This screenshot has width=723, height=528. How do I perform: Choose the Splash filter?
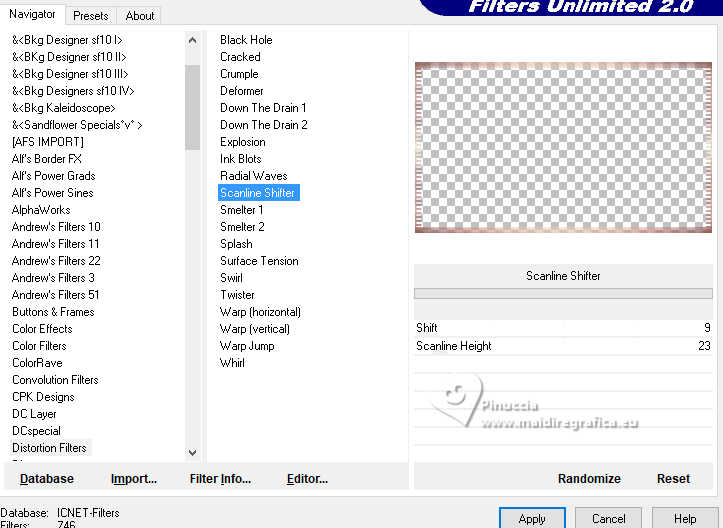[x=236, y=244]
